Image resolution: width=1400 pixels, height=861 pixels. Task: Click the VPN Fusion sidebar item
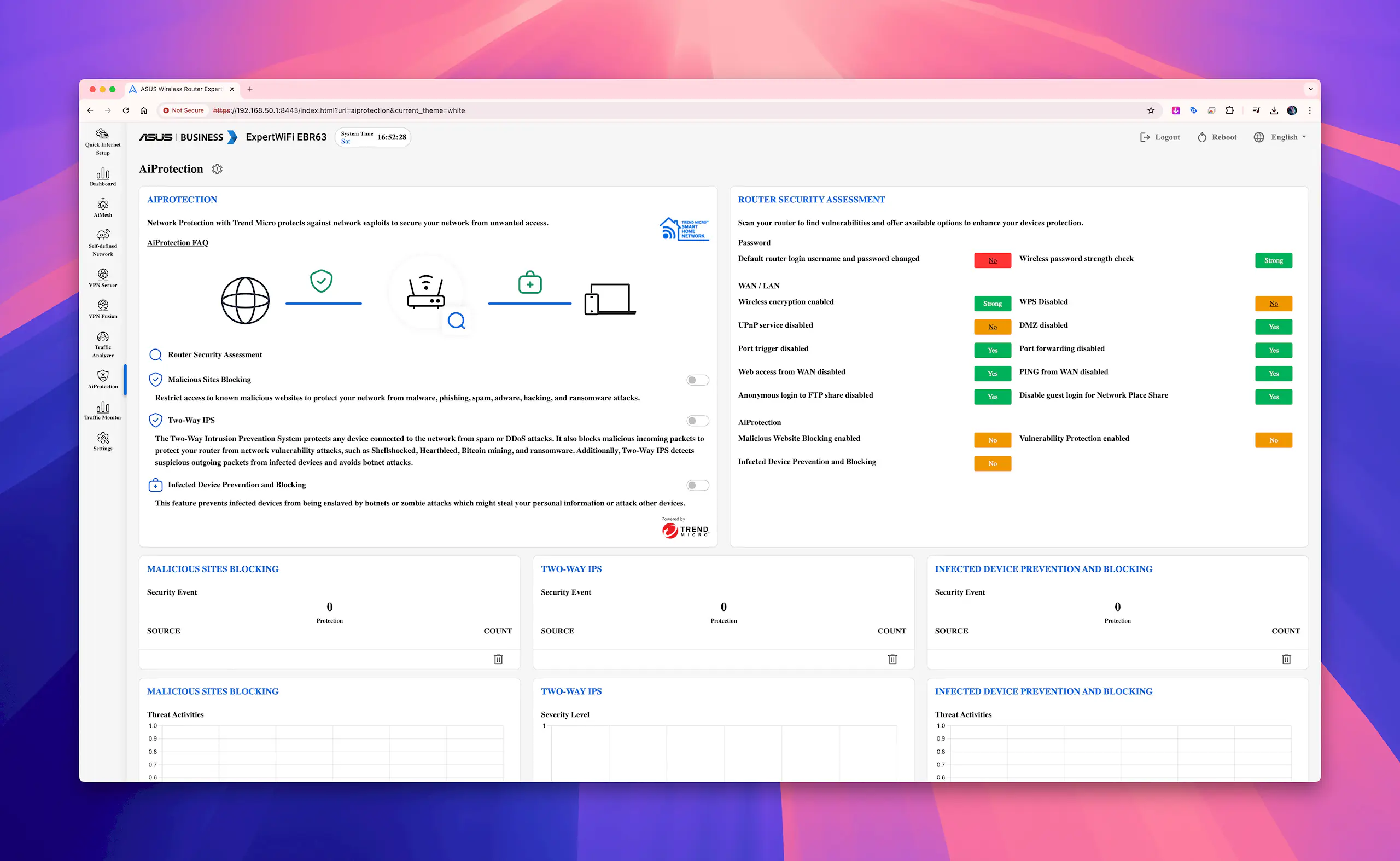tap(101, 311)
